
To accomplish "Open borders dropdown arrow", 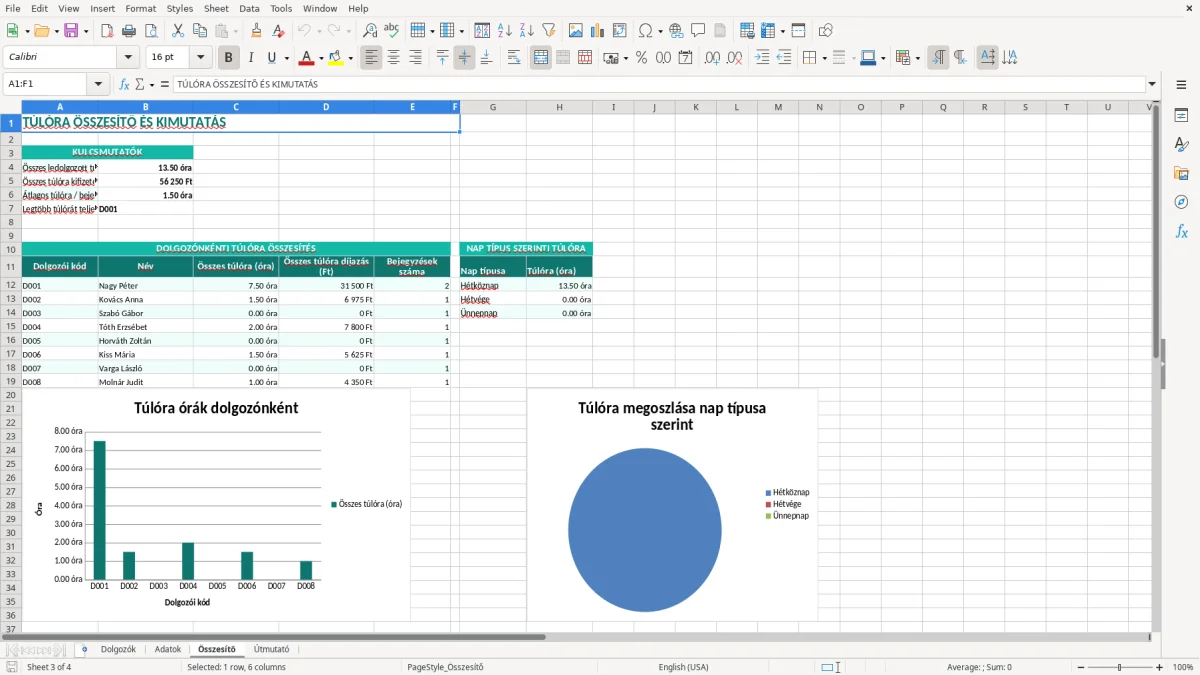I will click(823, 58).
